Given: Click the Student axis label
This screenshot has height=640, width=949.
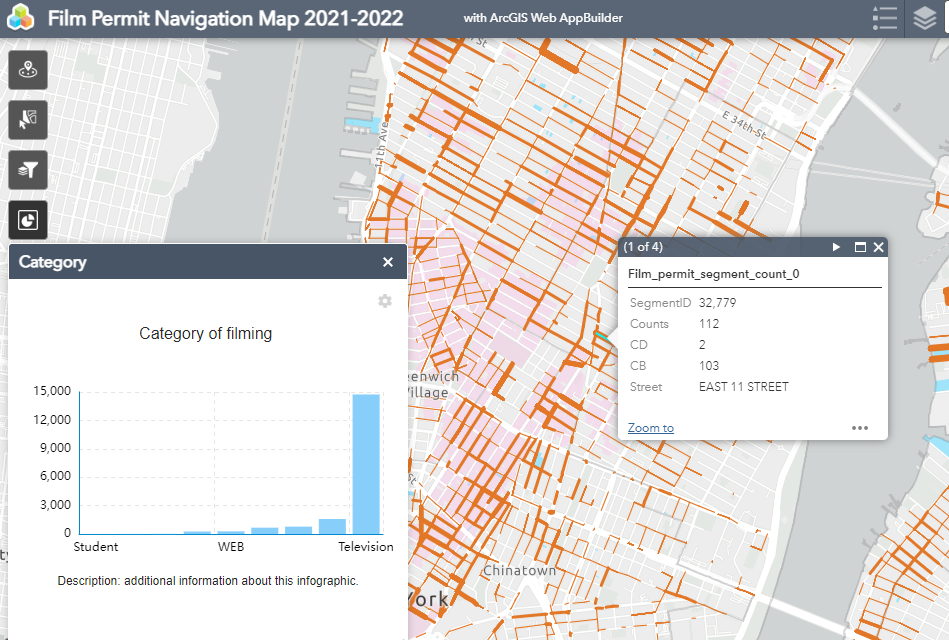Looking at the screenshot, I should pos(96,547).
